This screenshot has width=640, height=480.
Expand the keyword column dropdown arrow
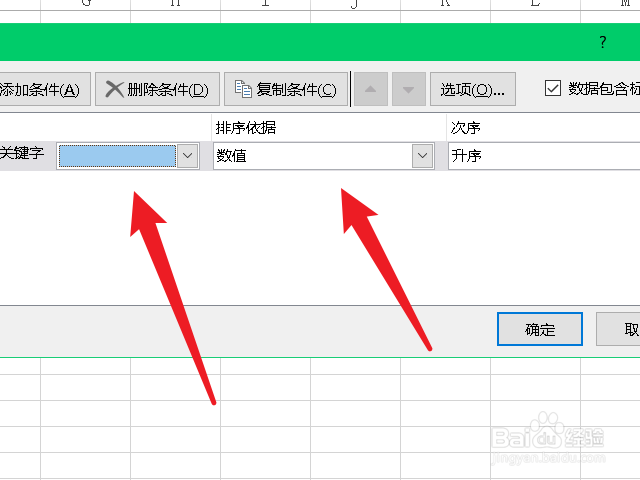pos(188,156)
